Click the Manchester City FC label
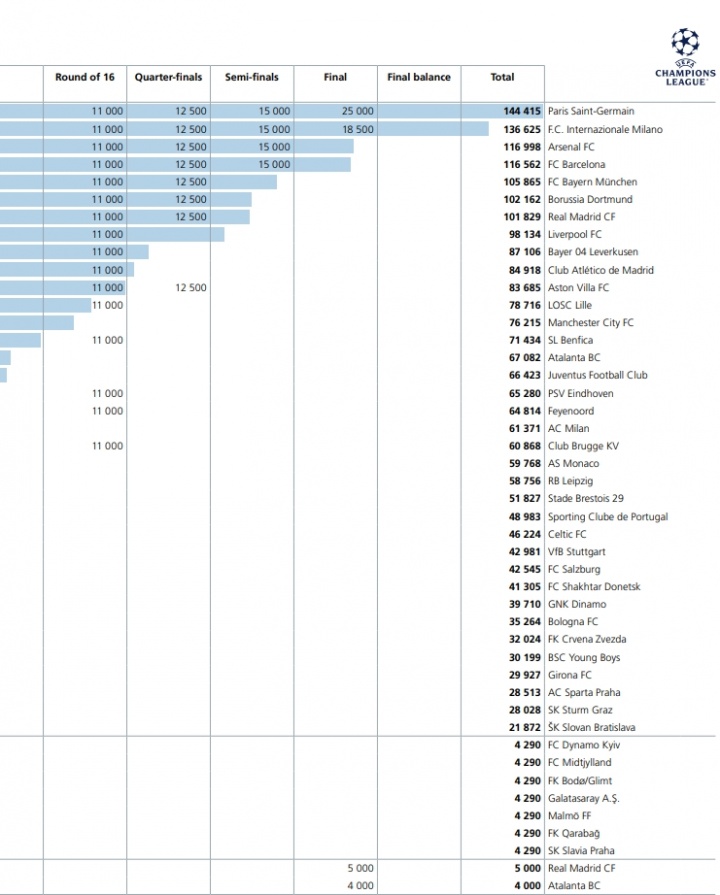 (590, 323)
